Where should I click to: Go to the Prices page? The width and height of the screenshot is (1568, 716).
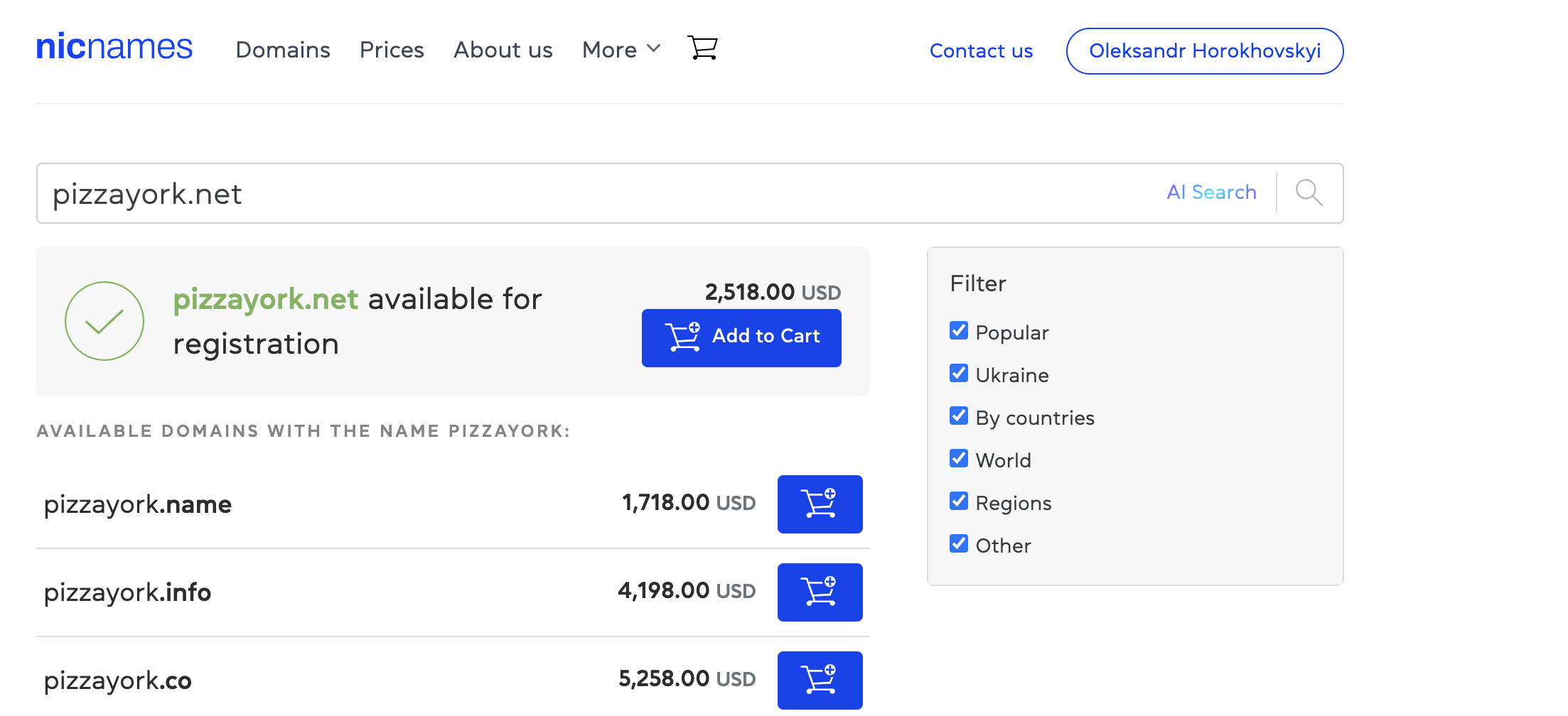pos(392,50)
